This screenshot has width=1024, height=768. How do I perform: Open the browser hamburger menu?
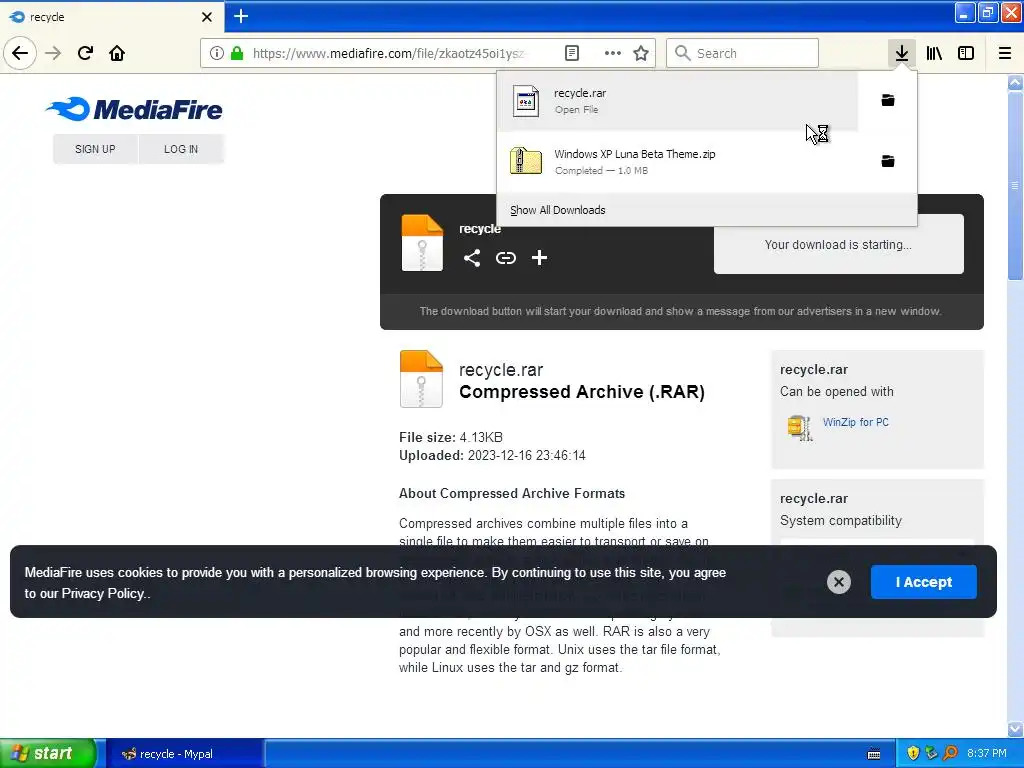tap(1004, 53)
